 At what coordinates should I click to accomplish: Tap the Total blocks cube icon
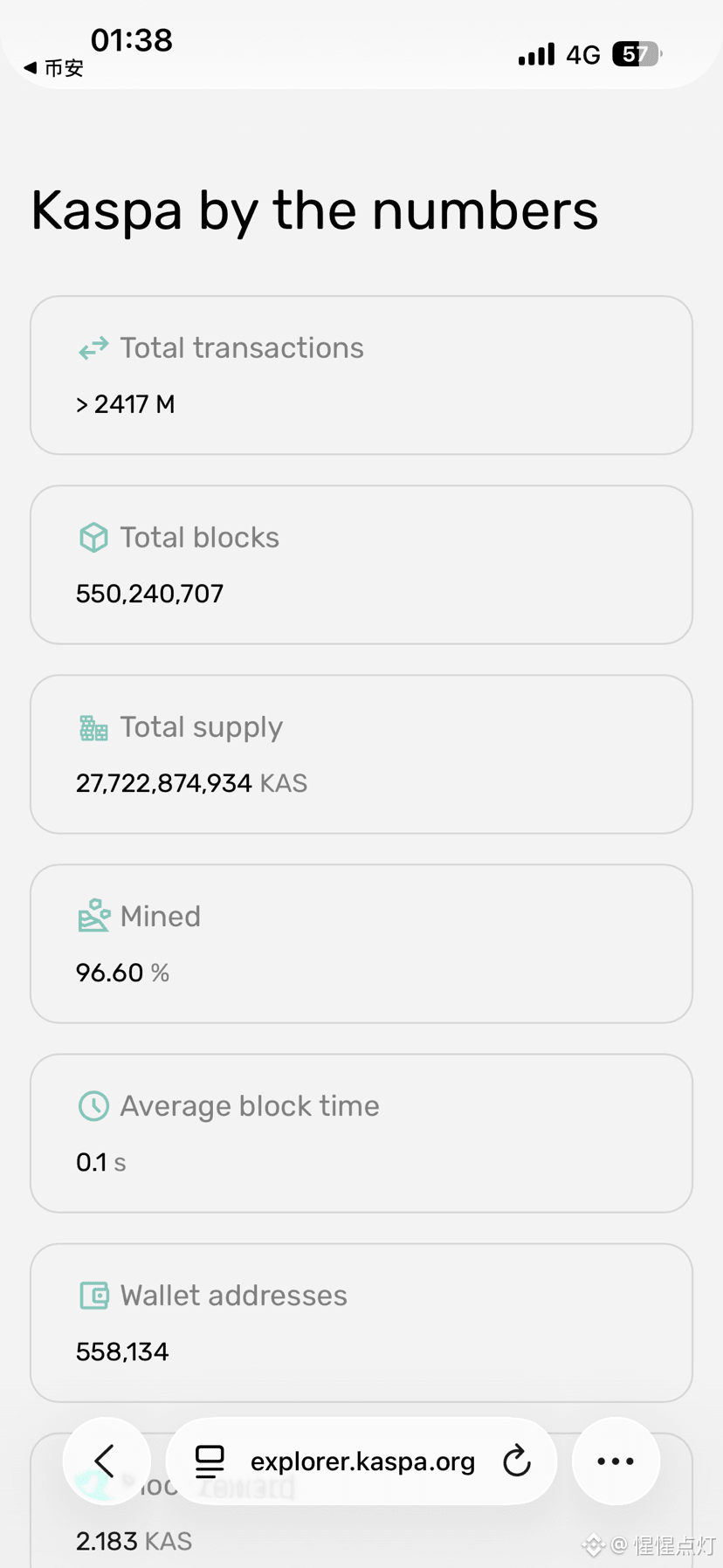(x=93, y=538)
